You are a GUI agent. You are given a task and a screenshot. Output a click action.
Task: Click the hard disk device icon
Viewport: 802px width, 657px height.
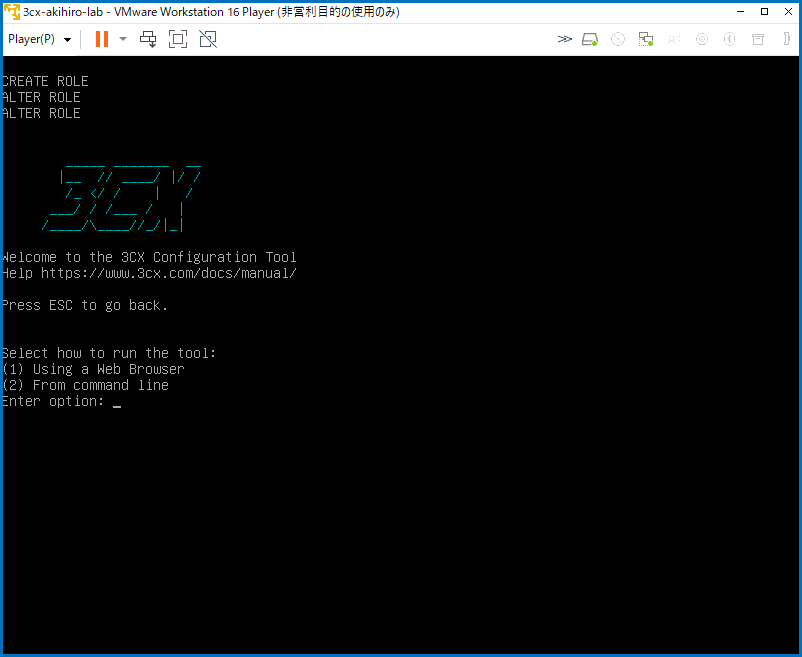tap(590, 39)
